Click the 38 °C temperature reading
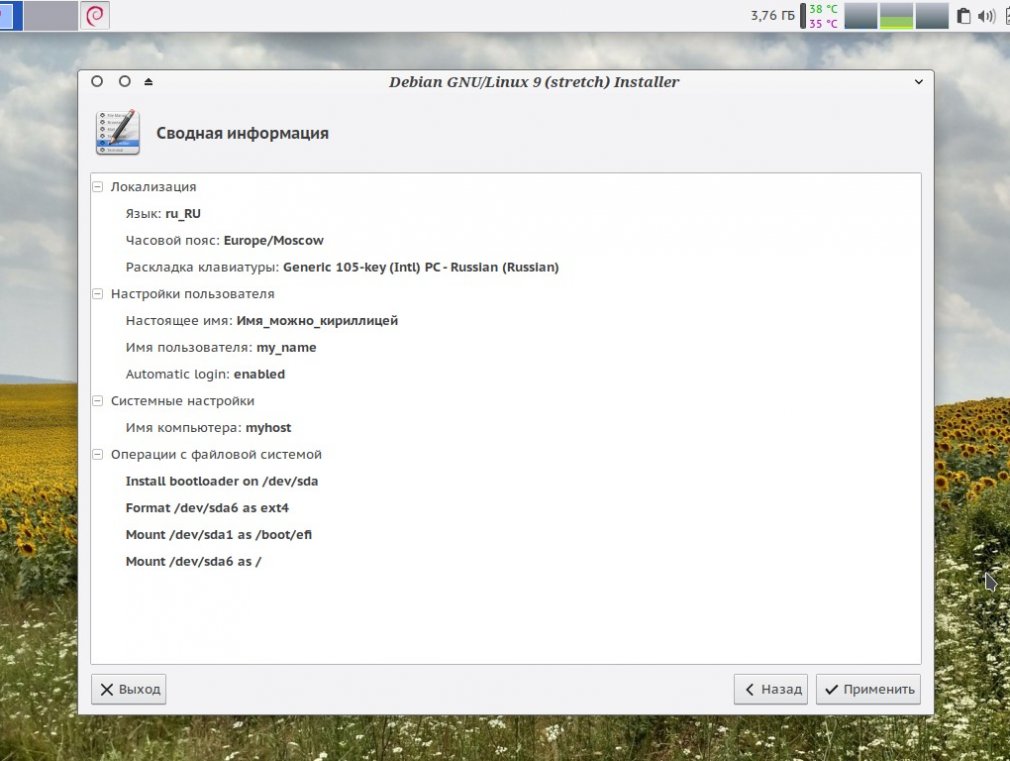 coord(823,9)
